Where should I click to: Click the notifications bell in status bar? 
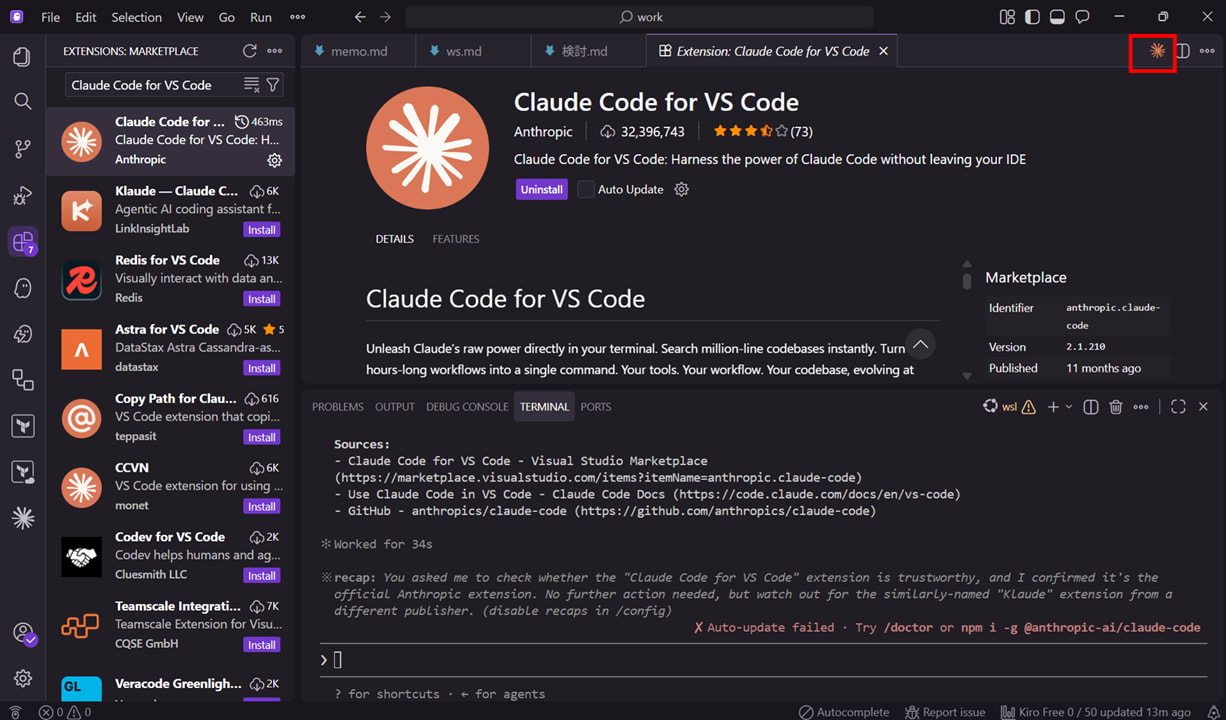(x=1212, y=712)
